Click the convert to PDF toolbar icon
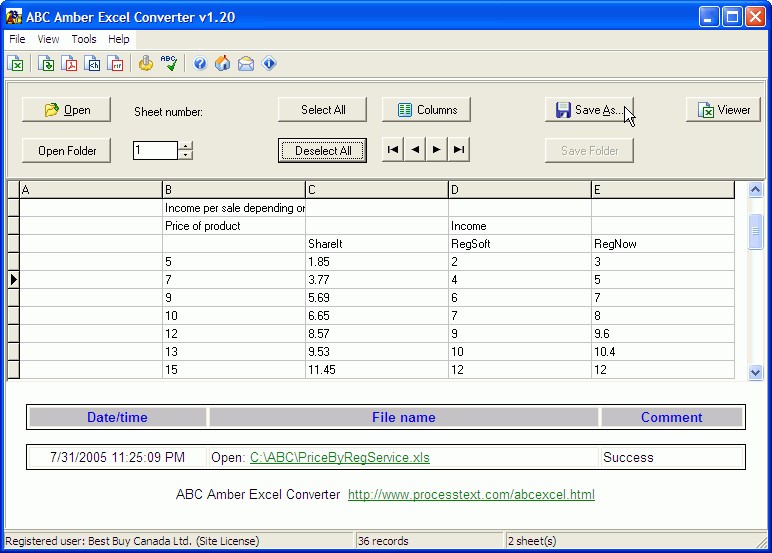This screenshot has height=553, width=772. click(70, 64)
